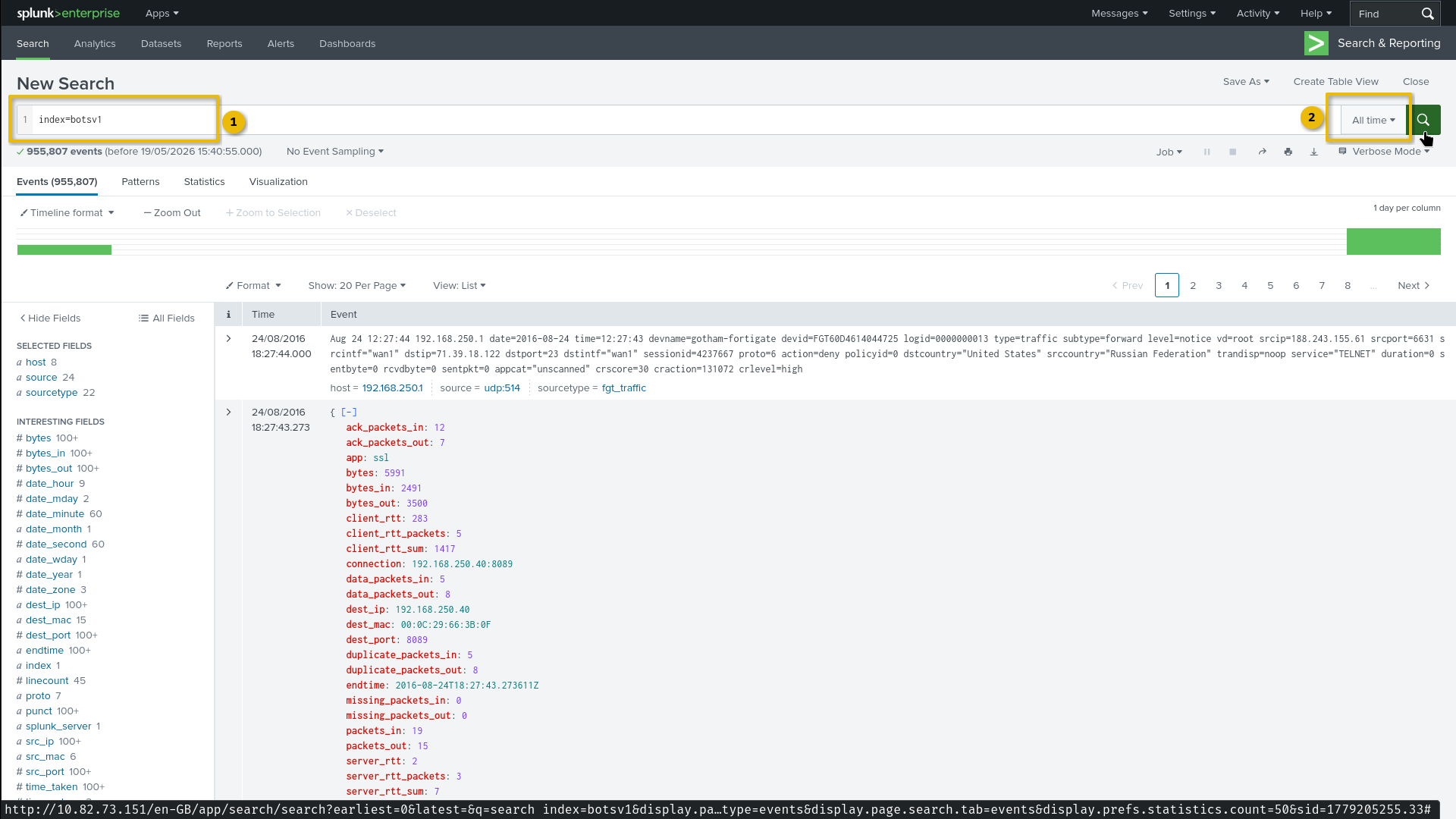
Task: Change the View: List setting
Action: coord(460,286)
